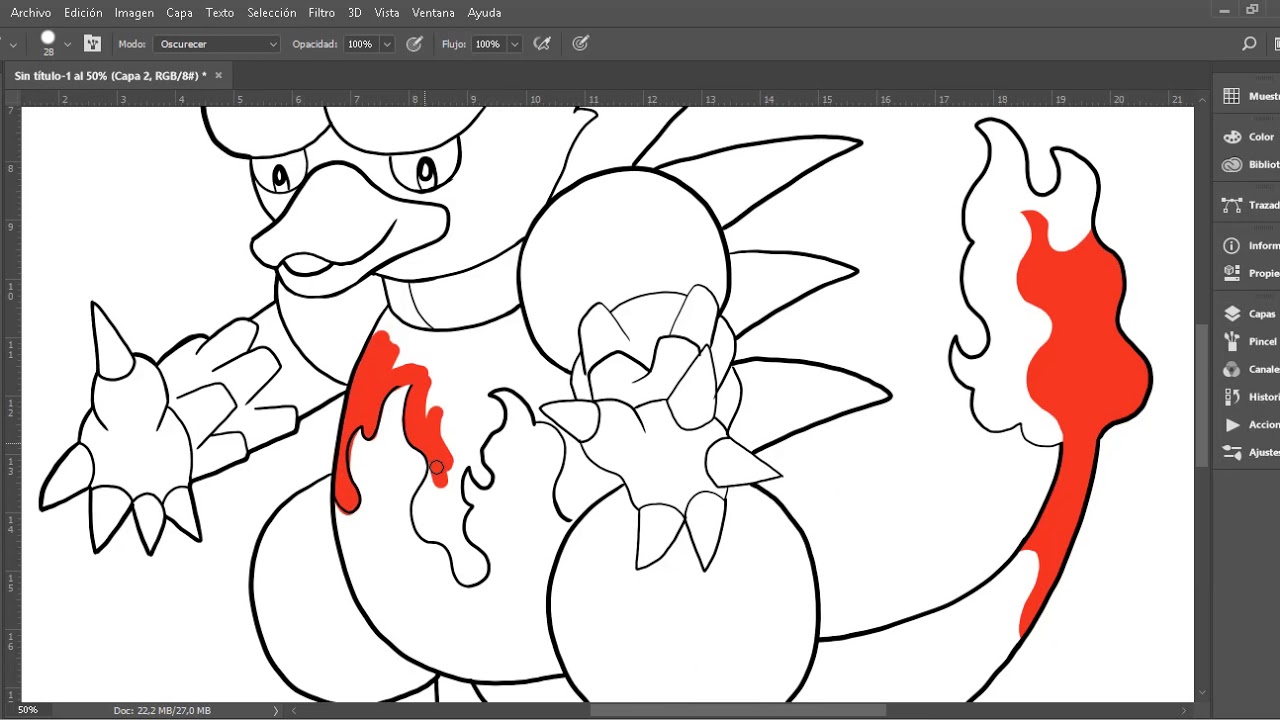Click the horizontal scrollbar thumb
Screen dimensions: 1280x720
tap(737, 710)
